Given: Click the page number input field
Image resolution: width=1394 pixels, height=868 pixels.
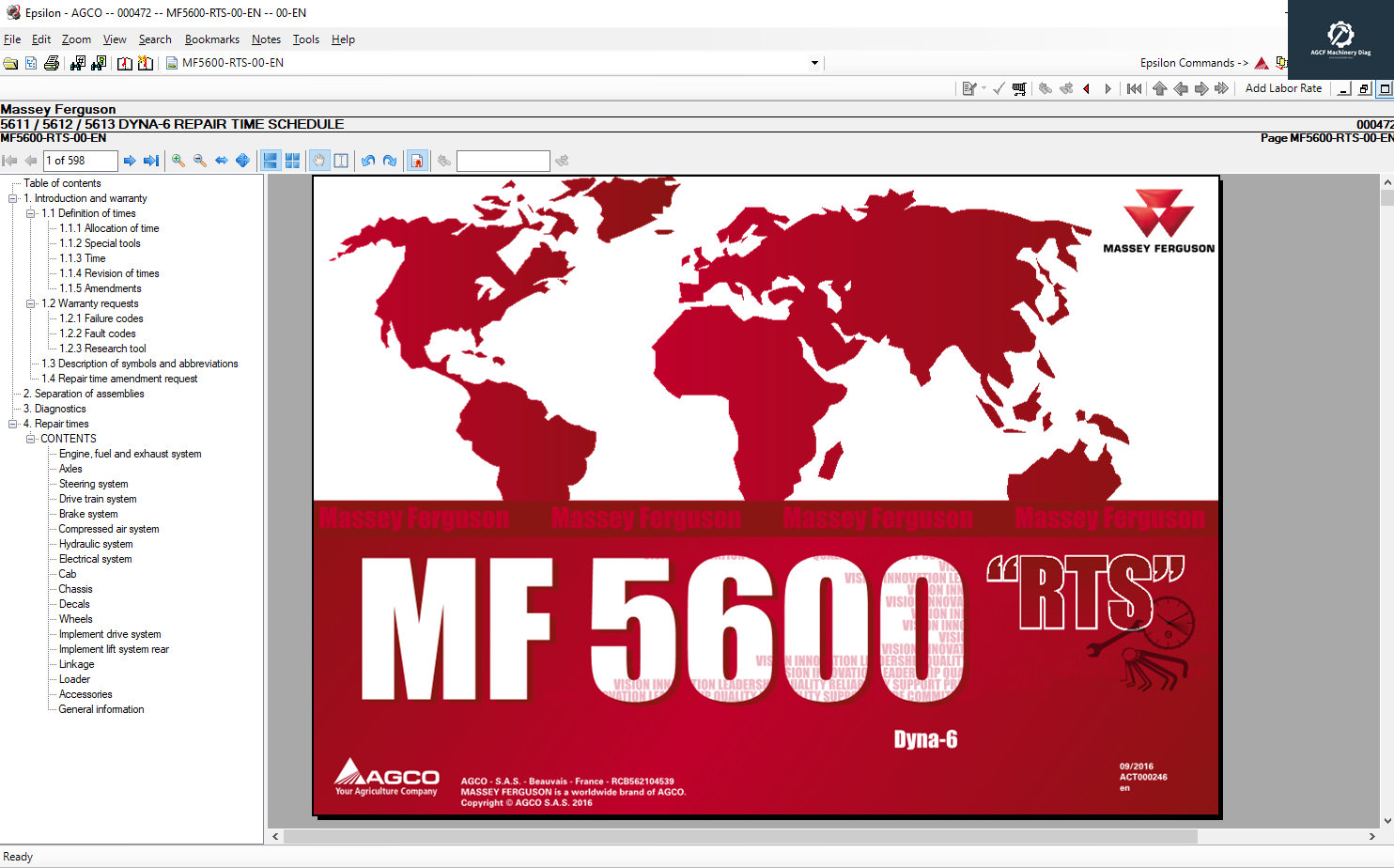Looking at the screenshot, I should 81,161.
